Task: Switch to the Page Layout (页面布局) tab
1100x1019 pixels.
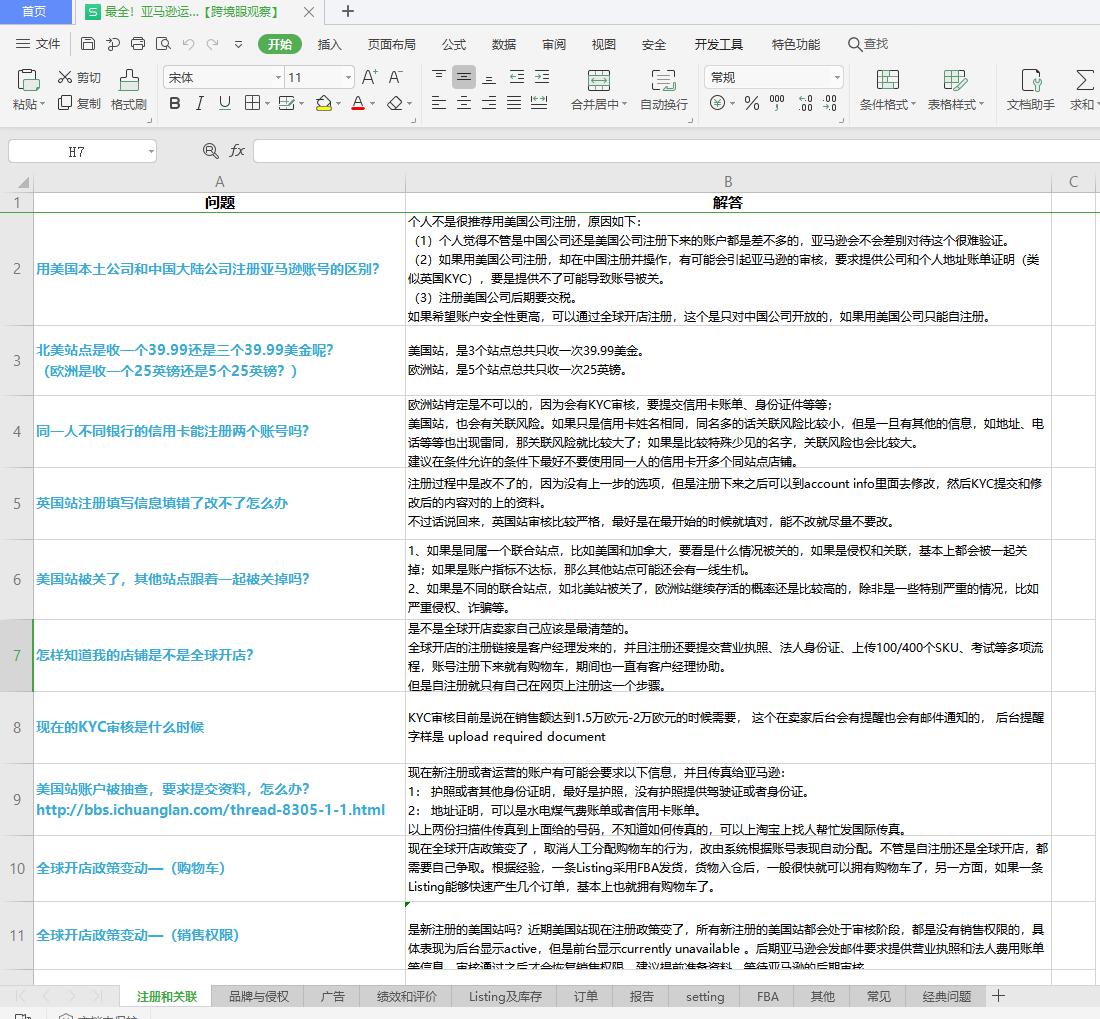Action: click(x=391, y=44)
